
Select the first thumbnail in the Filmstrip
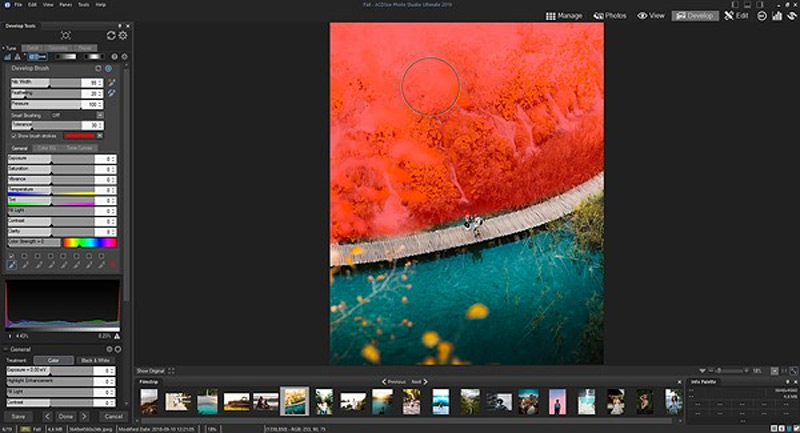click(x=149, y=401)
